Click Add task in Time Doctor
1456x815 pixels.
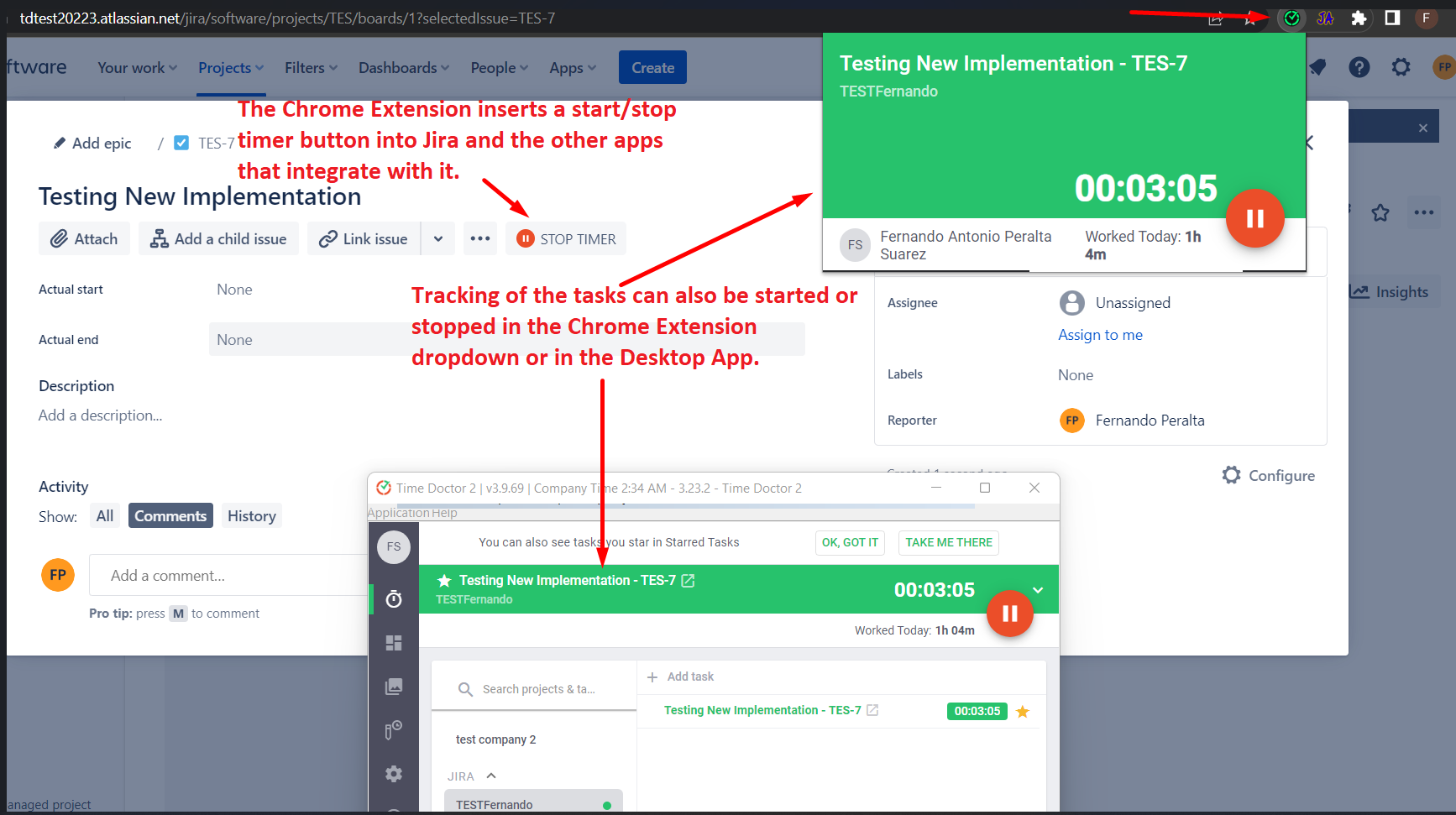(680, 677)
